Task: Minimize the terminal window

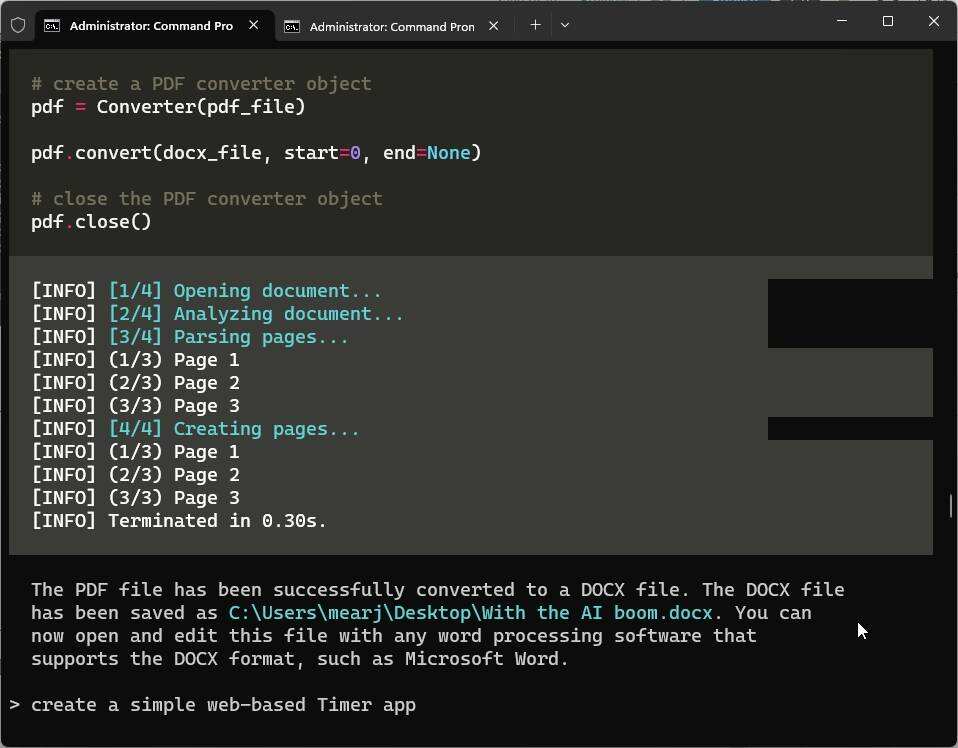Action: (841, 21)
